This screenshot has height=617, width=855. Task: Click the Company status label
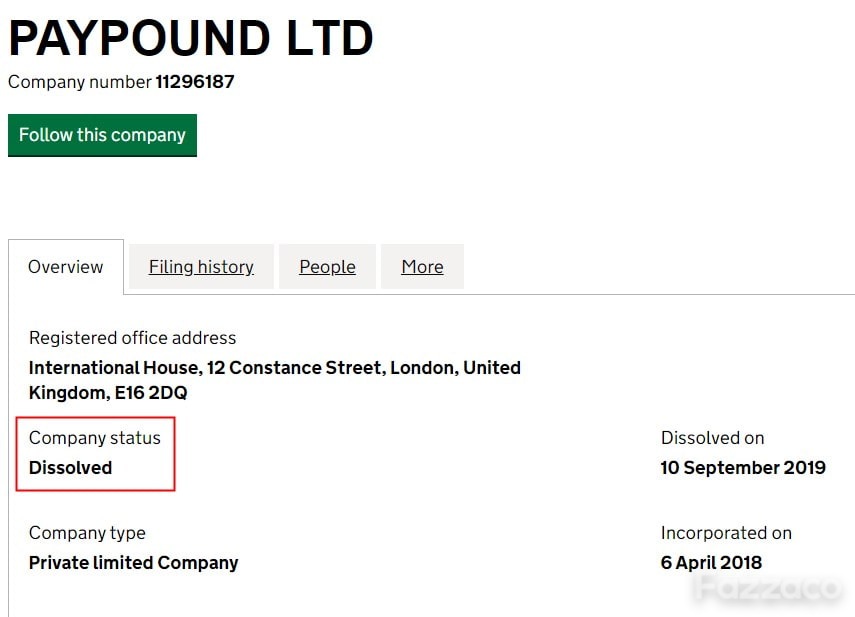coord(95,438)
